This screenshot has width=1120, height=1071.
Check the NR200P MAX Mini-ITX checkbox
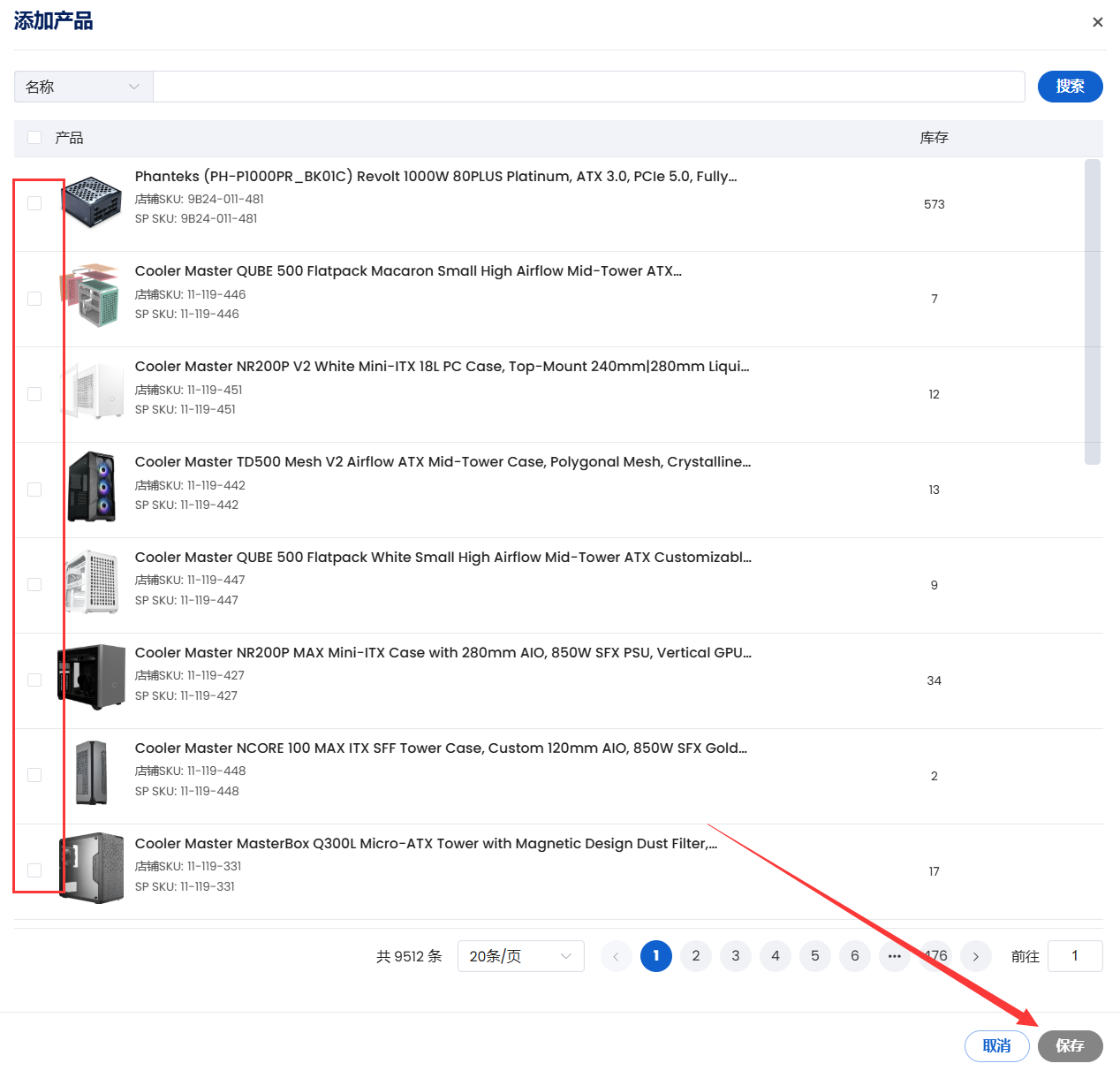tap(34, 680)
